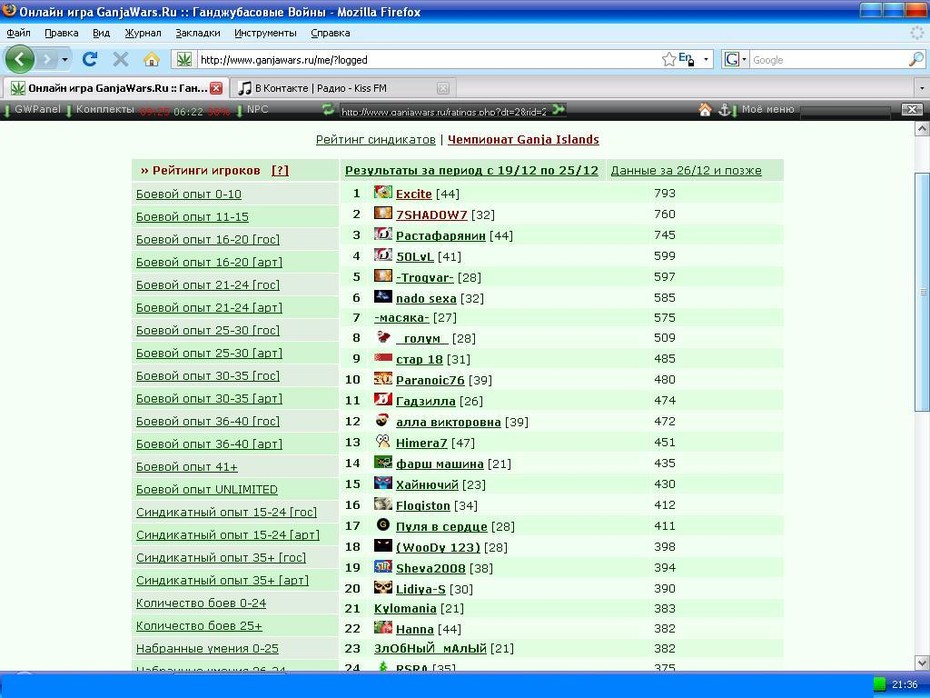Click the icon next to Хайнючий

point(383,483)
